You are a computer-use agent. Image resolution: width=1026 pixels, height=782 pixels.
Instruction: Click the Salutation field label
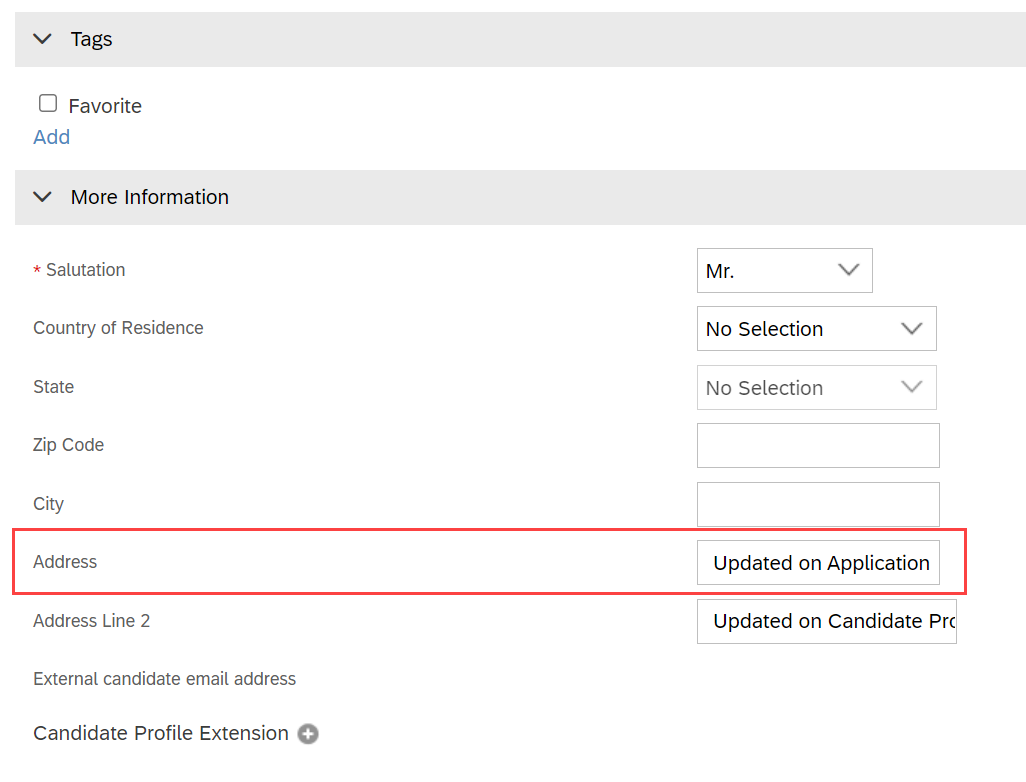point(85,270)
